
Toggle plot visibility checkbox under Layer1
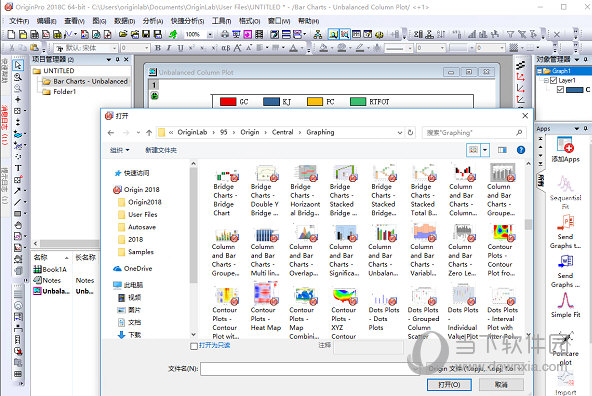click(x=560, y=89)
